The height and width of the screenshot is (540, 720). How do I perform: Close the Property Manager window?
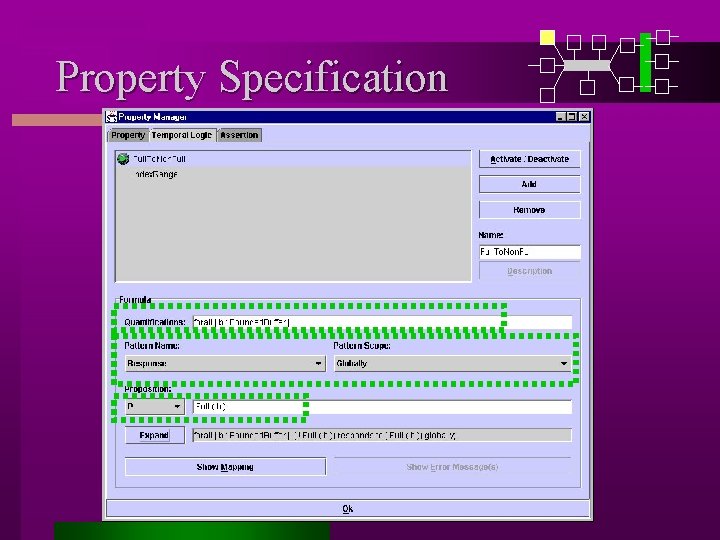pos(584,117)
